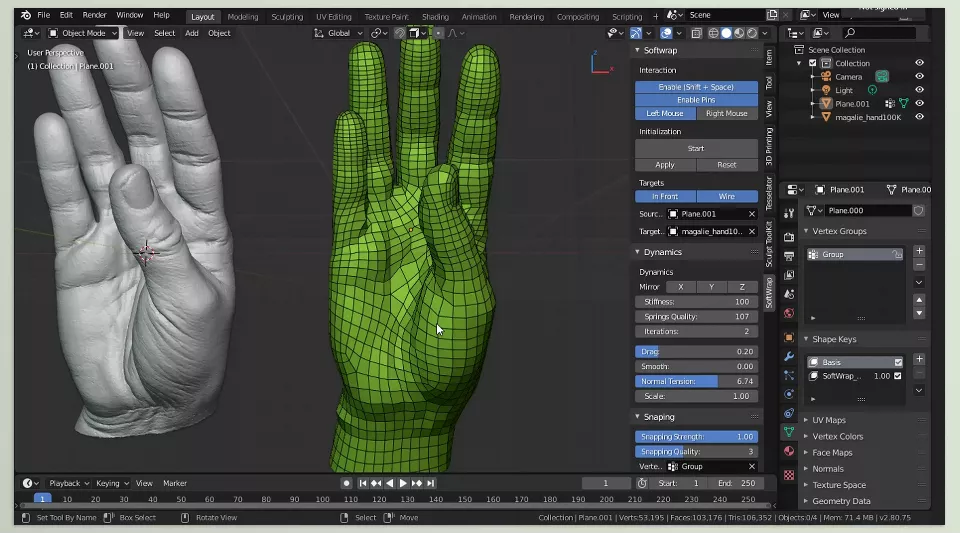Expand the Vertex Colors section
This screenshot has height=533, width=960.
pyautogui.click(x=806, y=436)
